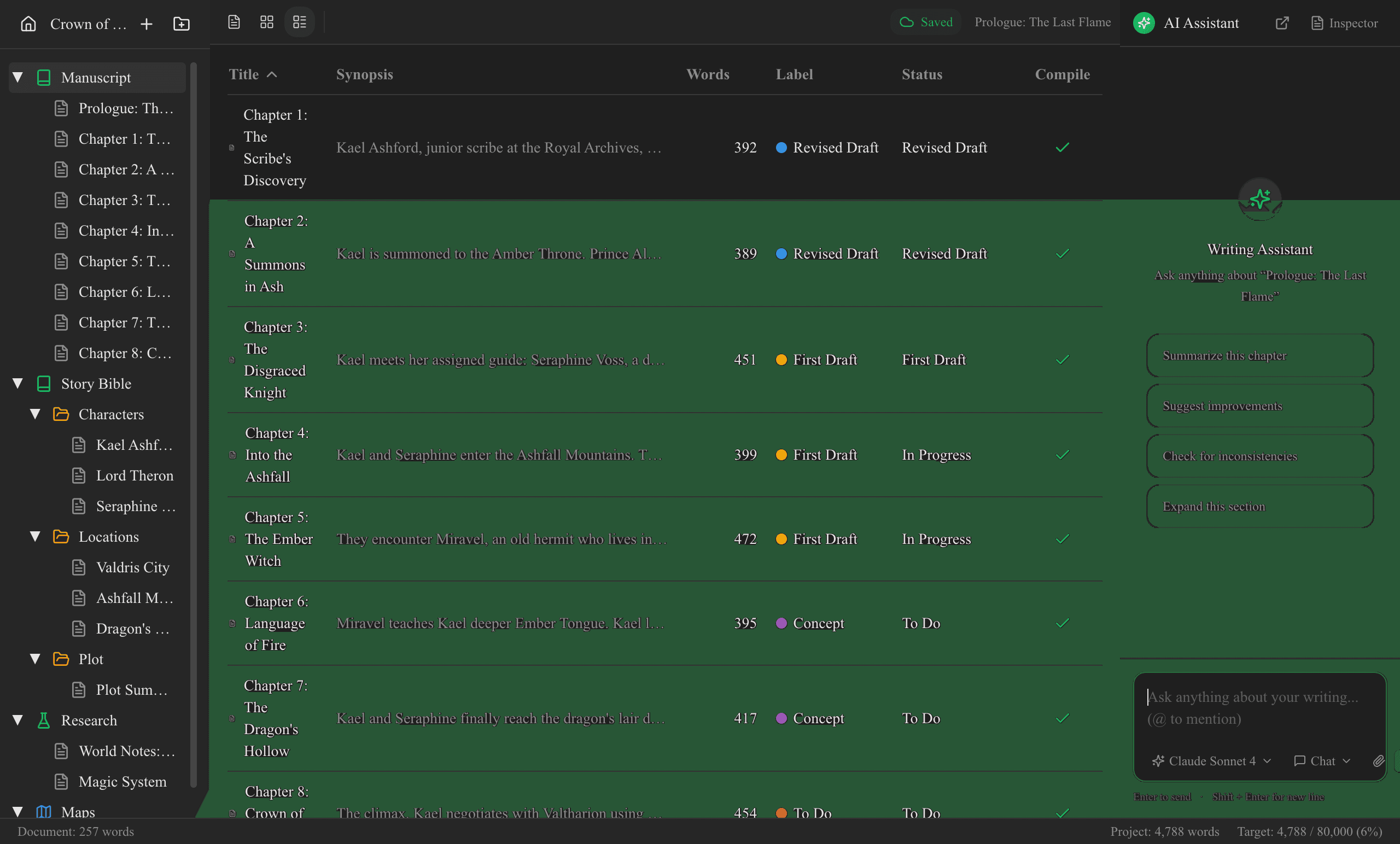The image size is (1400, 844).
Task: Toggle compile checkmark for Chapter 1
Action: (x=1063, y=148)
